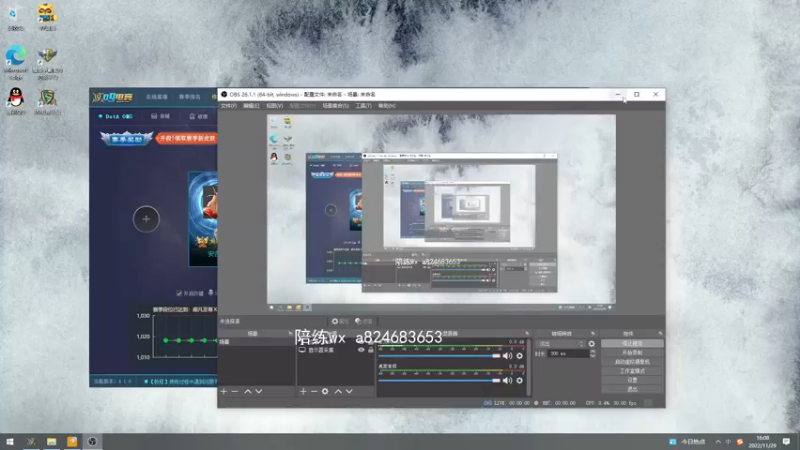Click Windows Start button on taskbar
800x450 pixels.
click(x=10, y=441)
